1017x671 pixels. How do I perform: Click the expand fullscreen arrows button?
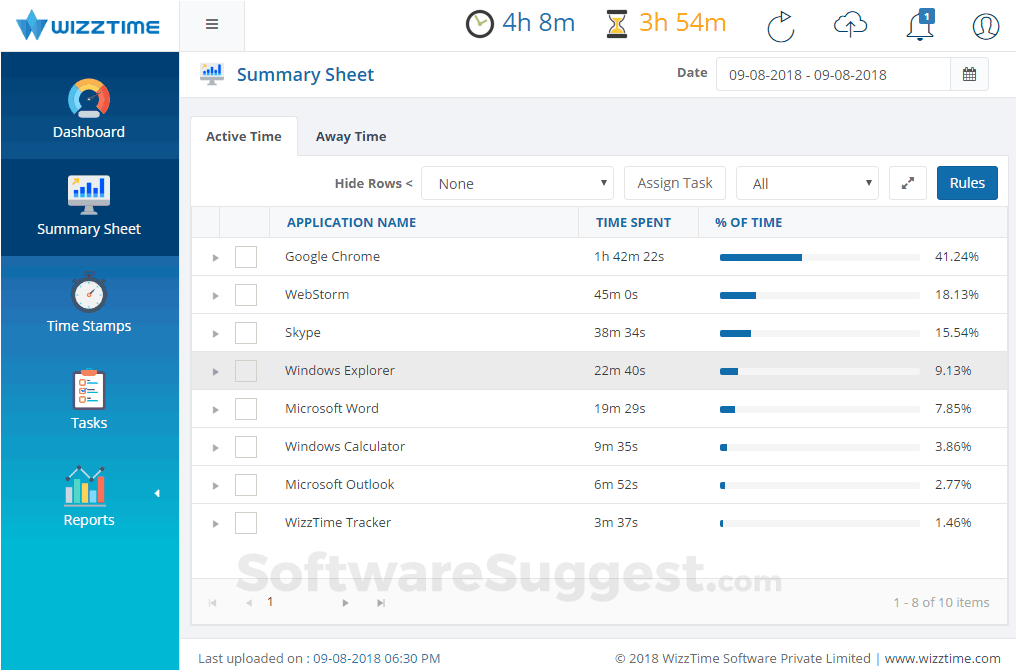[907, 183]
